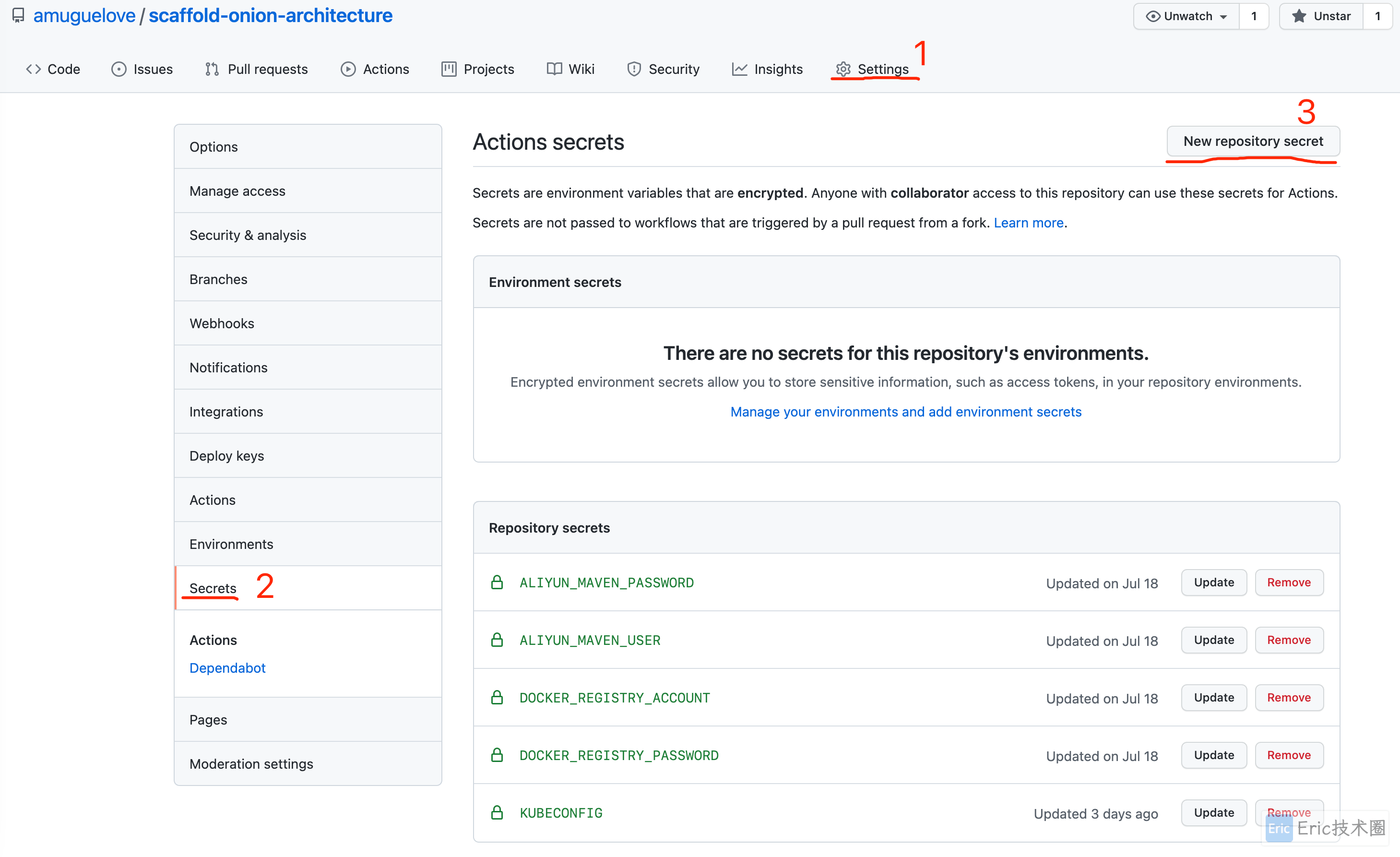Open Dependabot secrets link

[x=227, y=668]
